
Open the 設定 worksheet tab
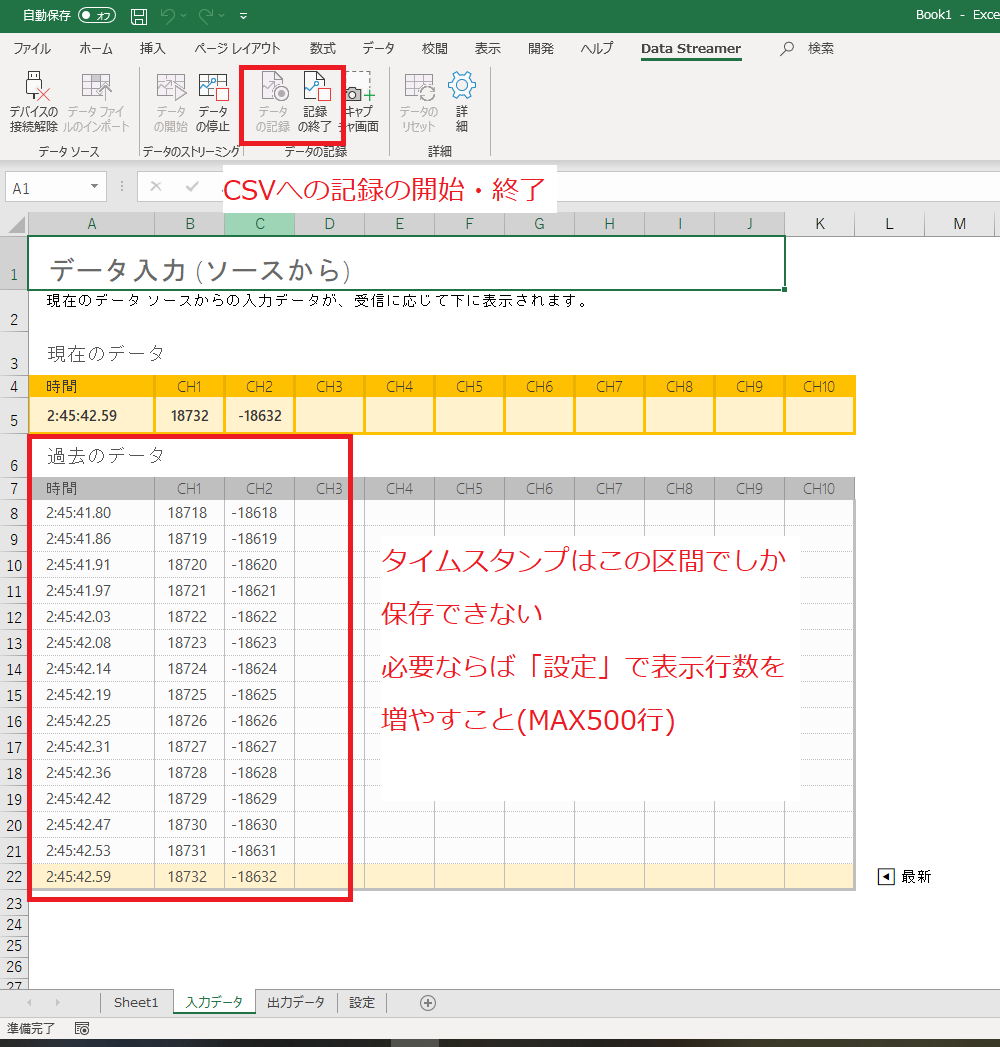tap(361, 1002)
